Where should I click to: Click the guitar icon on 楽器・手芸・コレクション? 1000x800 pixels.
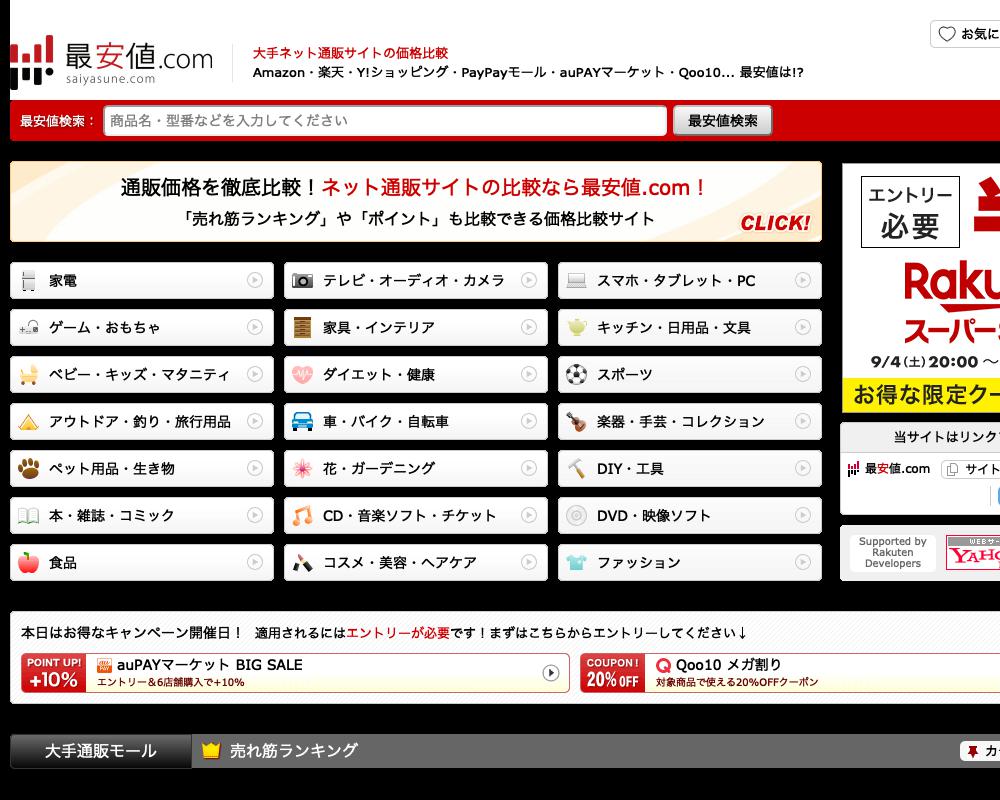click(575, 421)
